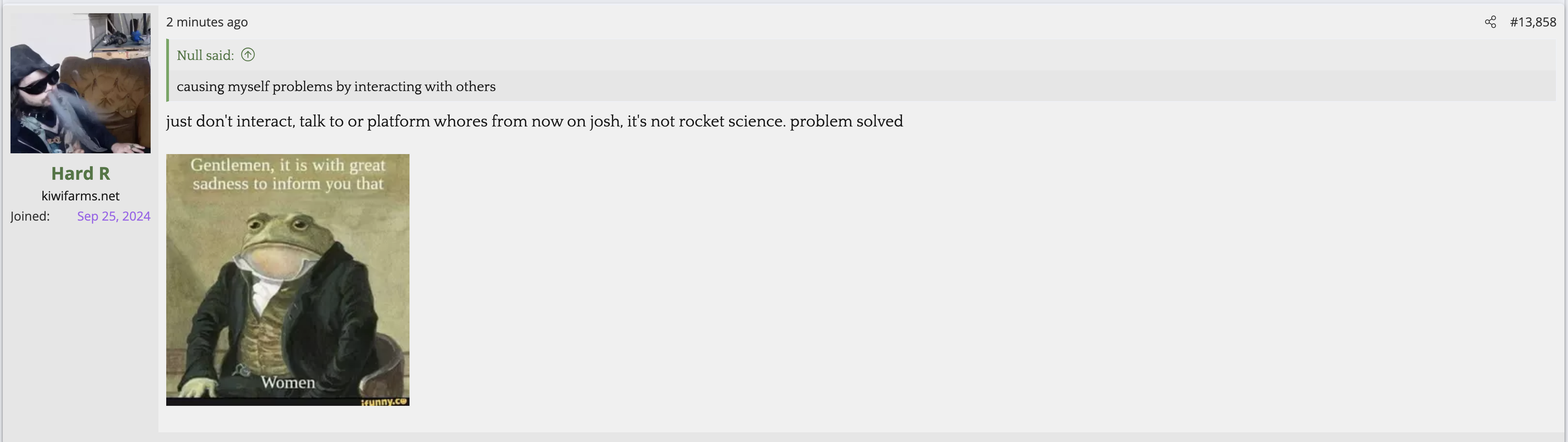Click the green left border of the quote
The image size is (1568, 442).
pyautogui.click(x=167, y=70)
